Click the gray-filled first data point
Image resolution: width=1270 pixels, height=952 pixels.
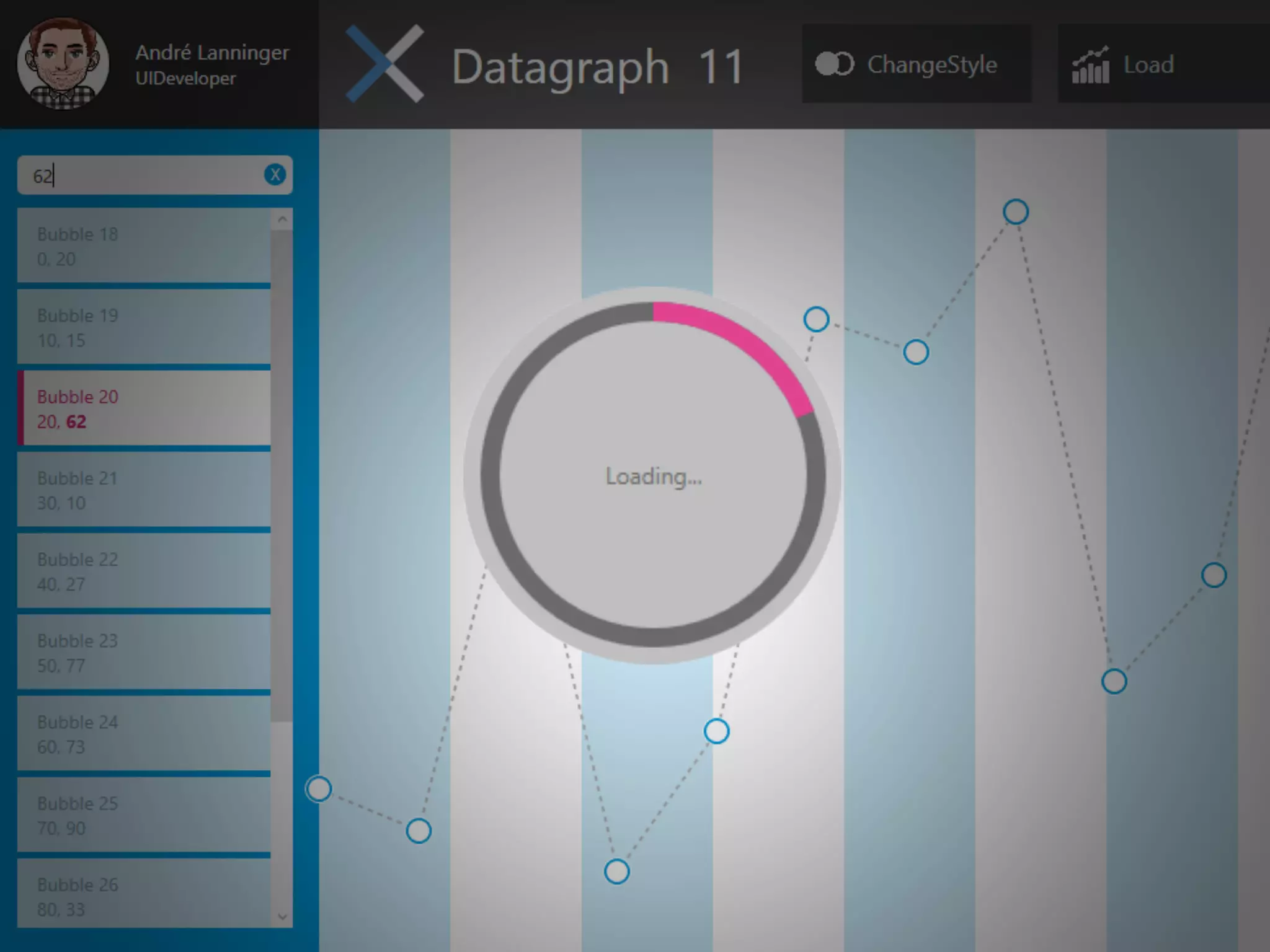pyautogui.click(x=319, y=789)
